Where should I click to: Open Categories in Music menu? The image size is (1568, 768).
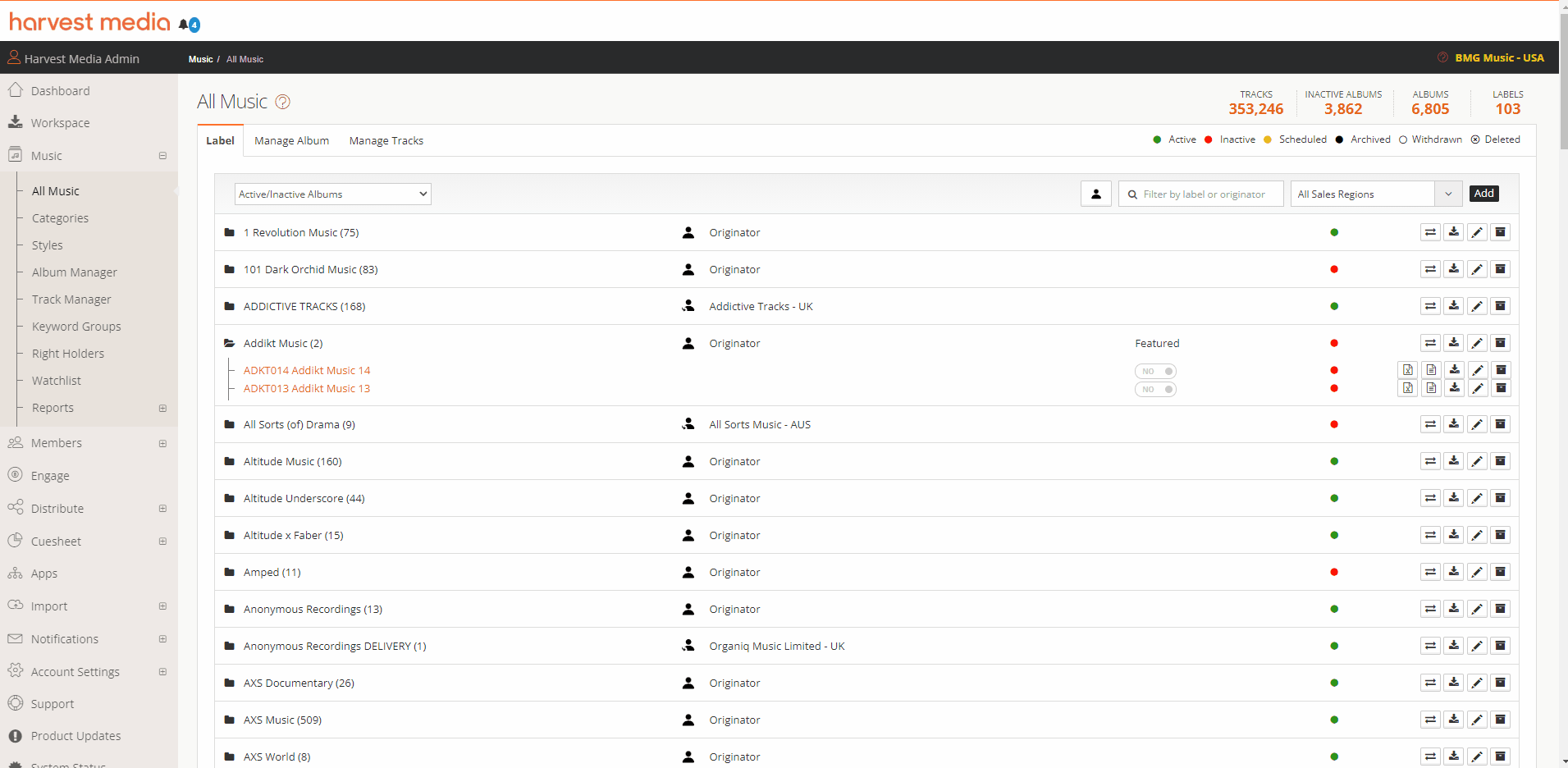[60, 218]
